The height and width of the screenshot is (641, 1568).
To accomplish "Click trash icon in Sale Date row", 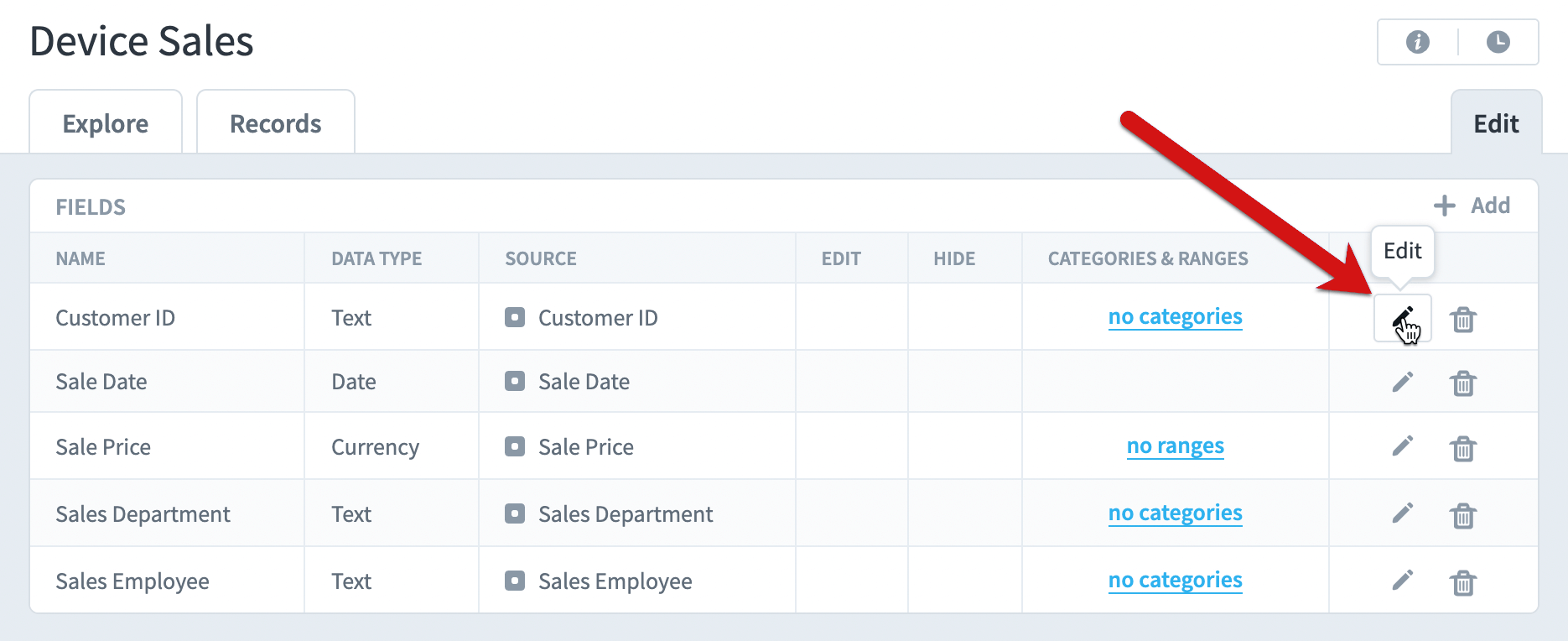I will 1463,383.
